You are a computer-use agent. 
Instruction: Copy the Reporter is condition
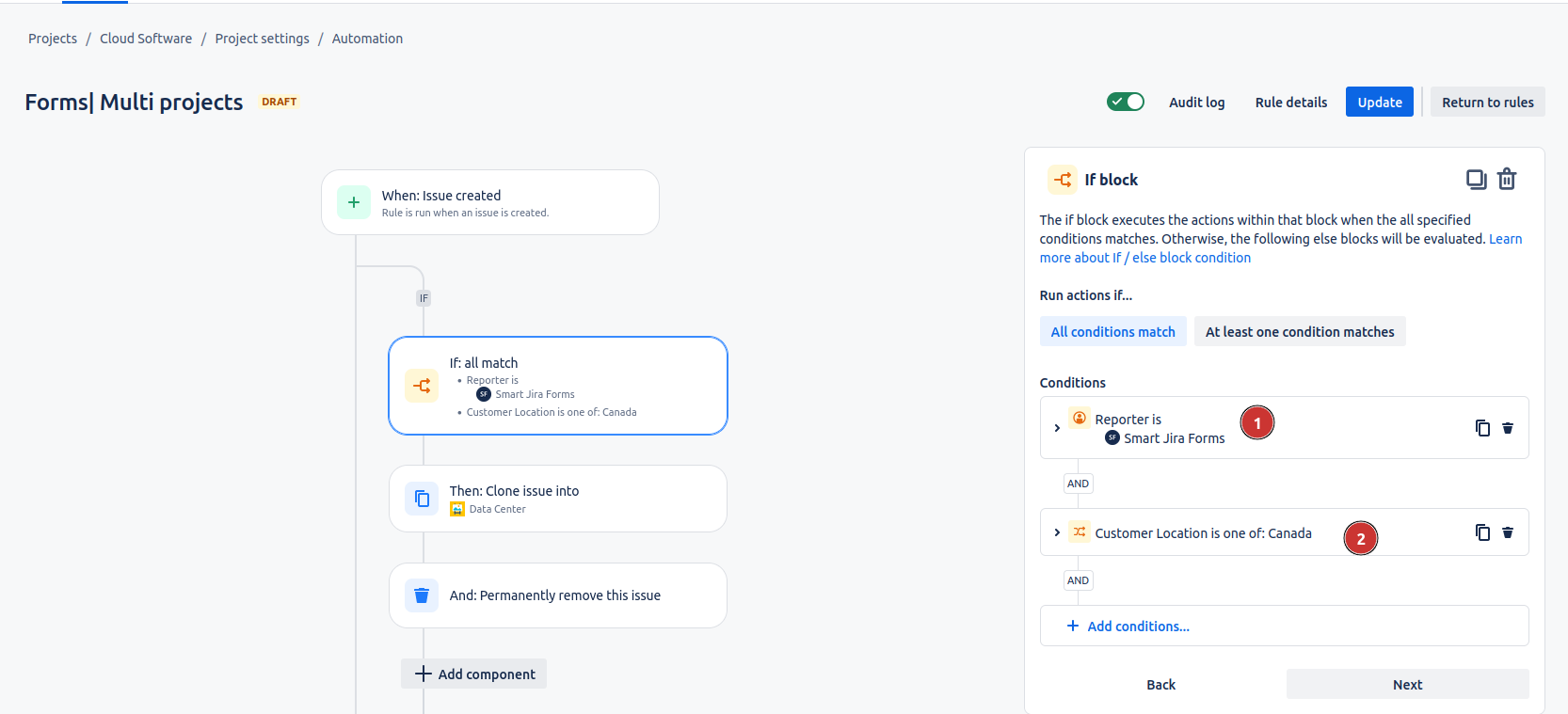click(1482, 428)
